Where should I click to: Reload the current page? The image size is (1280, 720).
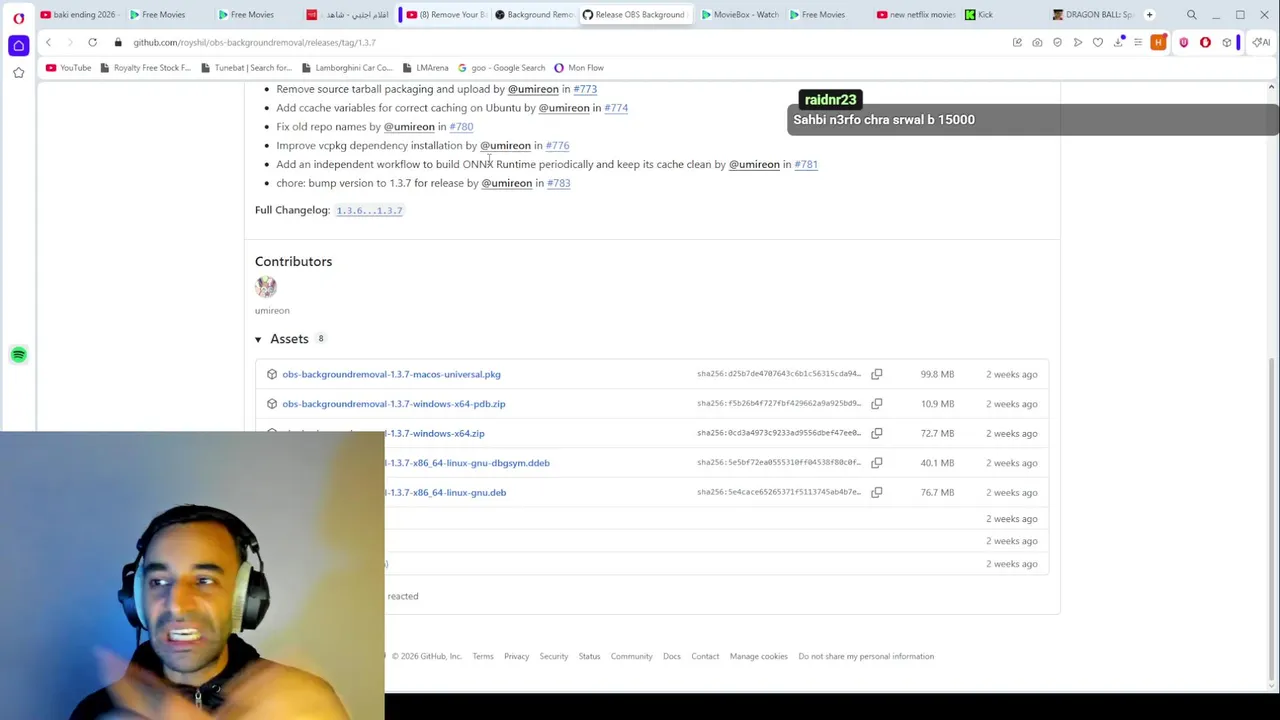(92, 42)
